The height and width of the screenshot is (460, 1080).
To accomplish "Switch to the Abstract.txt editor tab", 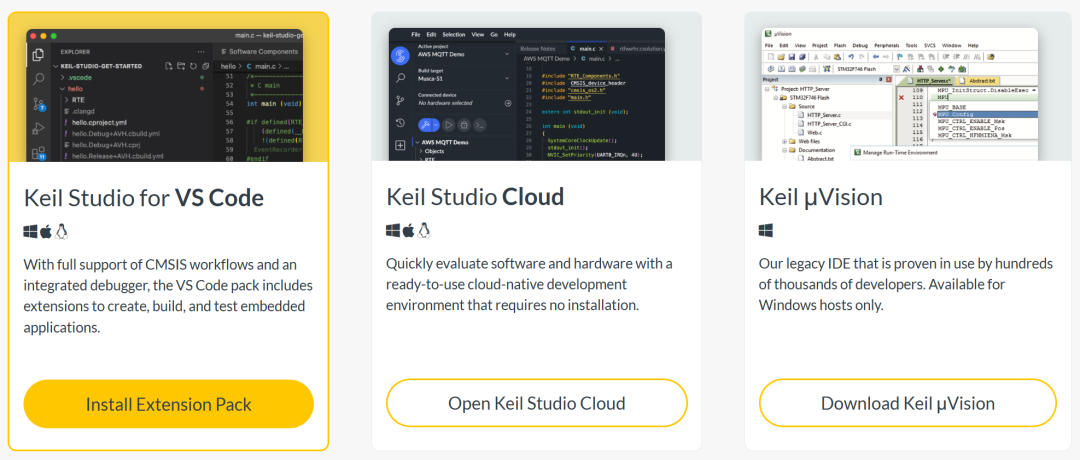I will coord(977,81).
